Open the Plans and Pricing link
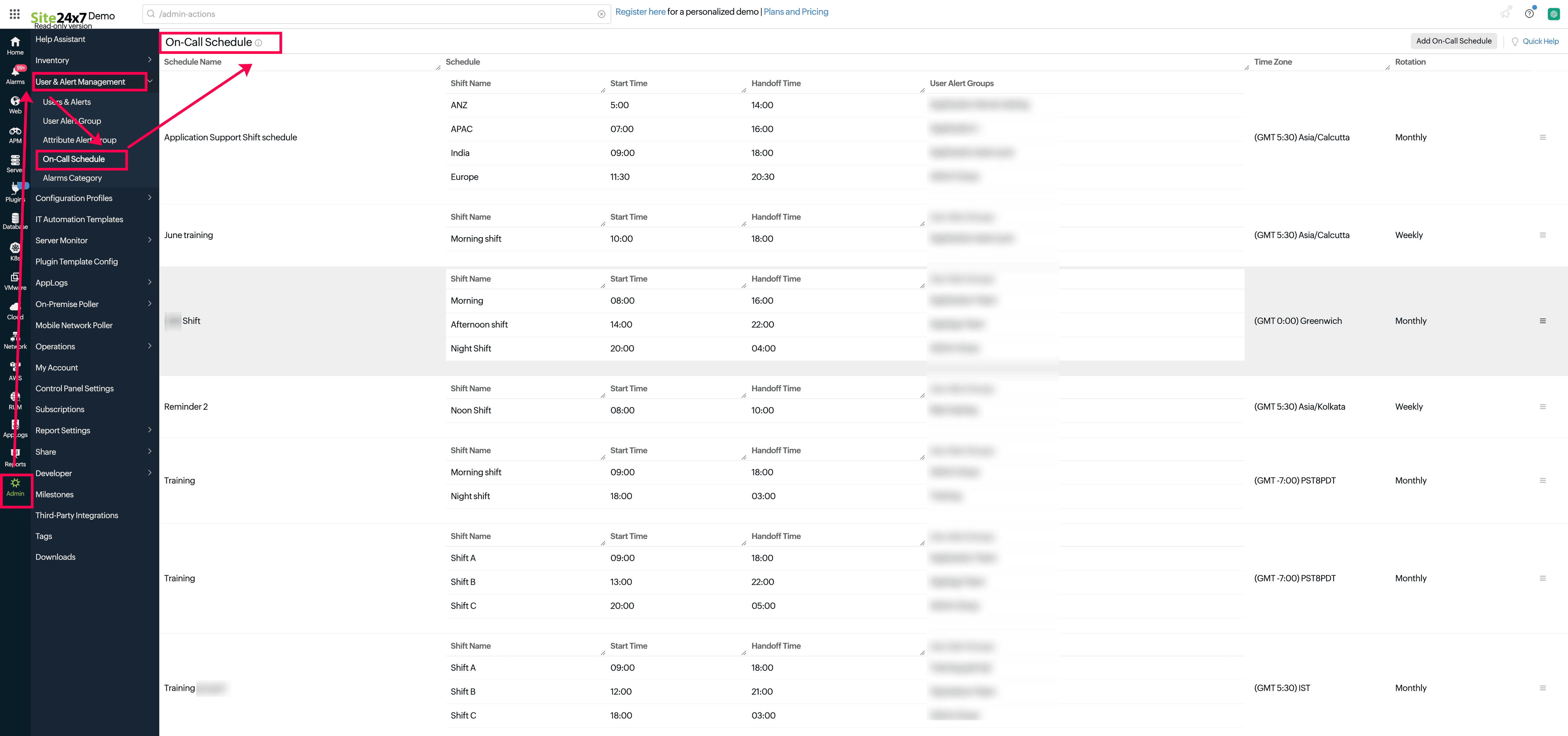 (x=796, y=12)
